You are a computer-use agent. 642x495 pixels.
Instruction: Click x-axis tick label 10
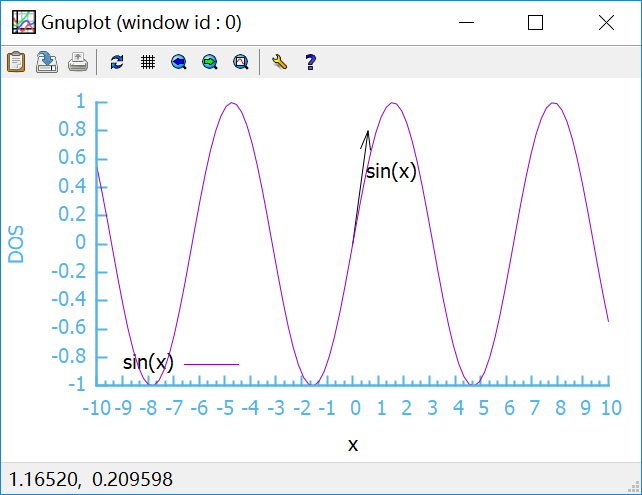[611, 408]
